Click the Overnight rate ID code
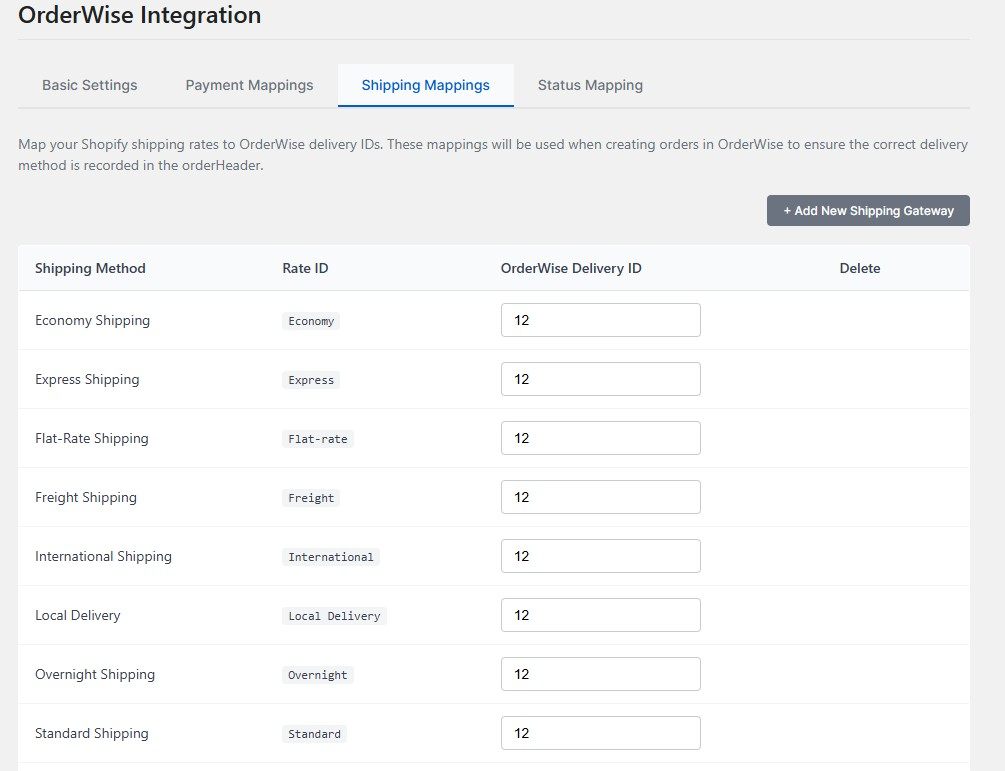Screen dimensions: 1005x771 (x=317, y=675)
